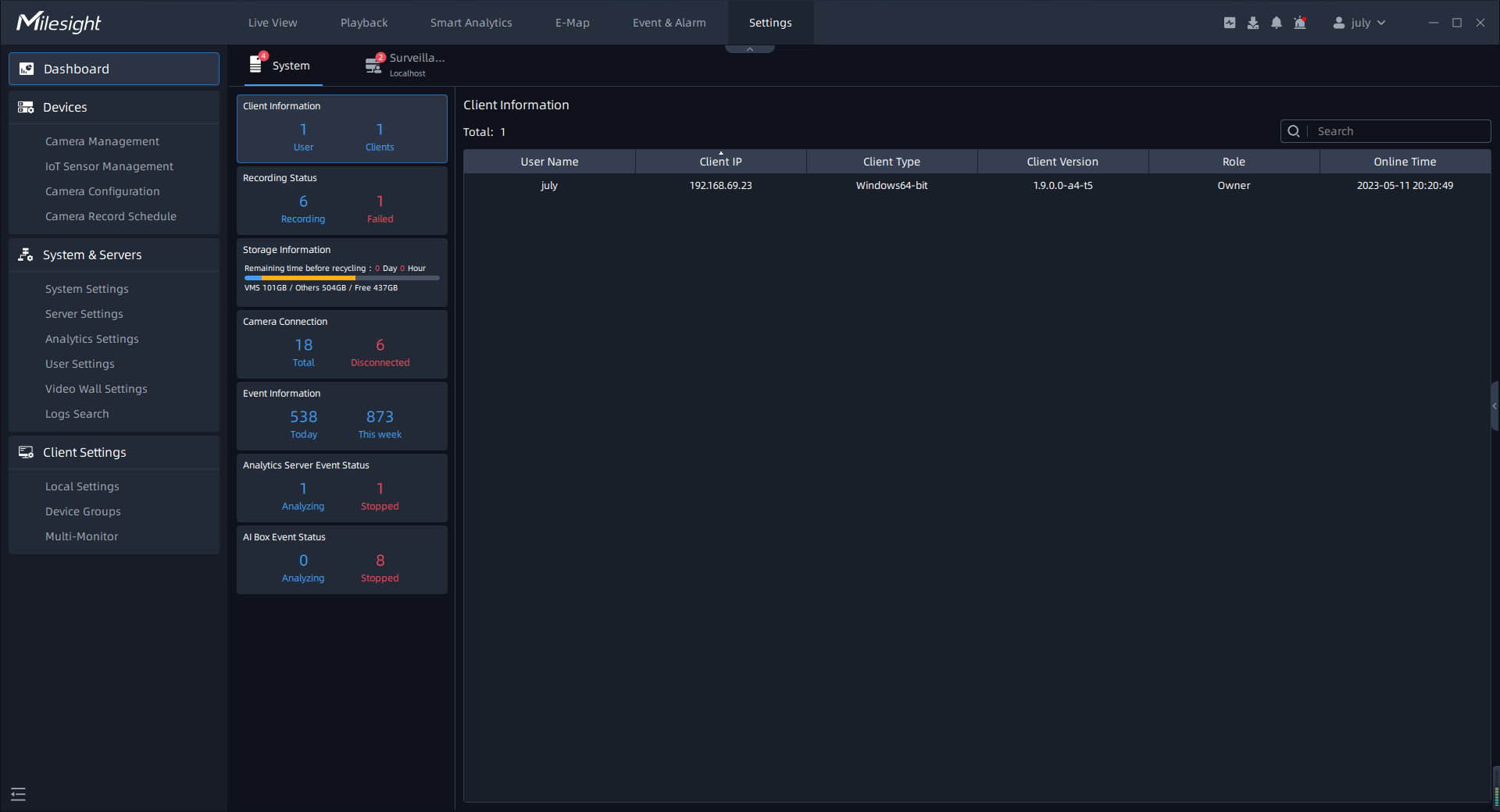
Task: Collapse the sidebar with bottom-left menu icon
Action: 19,794
